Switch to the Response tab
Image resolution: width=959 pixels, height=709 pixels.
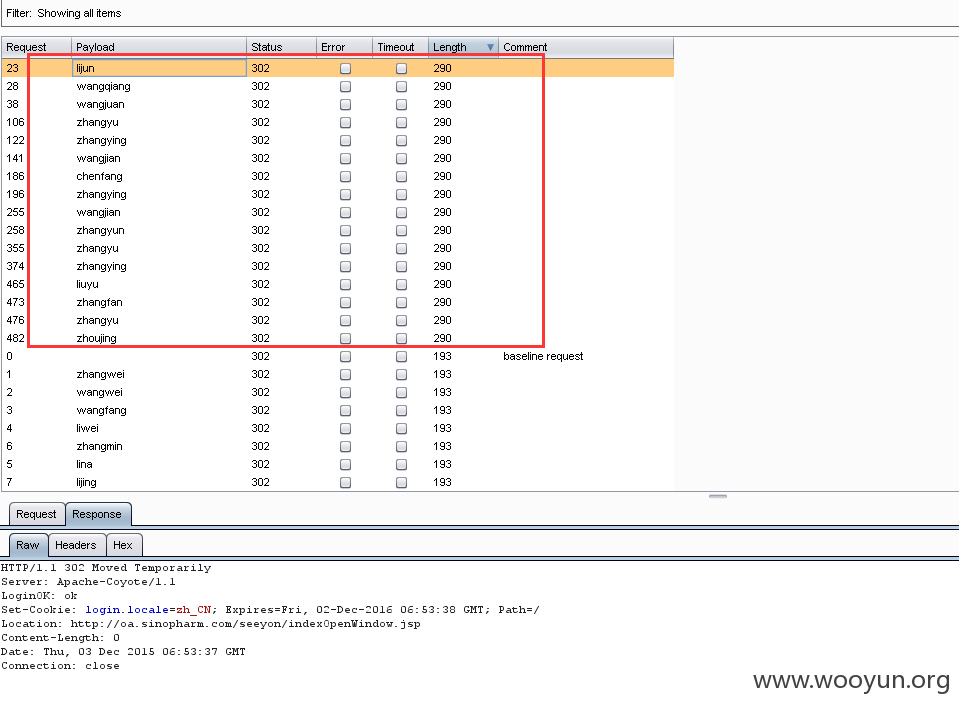[x=97, y=514]
